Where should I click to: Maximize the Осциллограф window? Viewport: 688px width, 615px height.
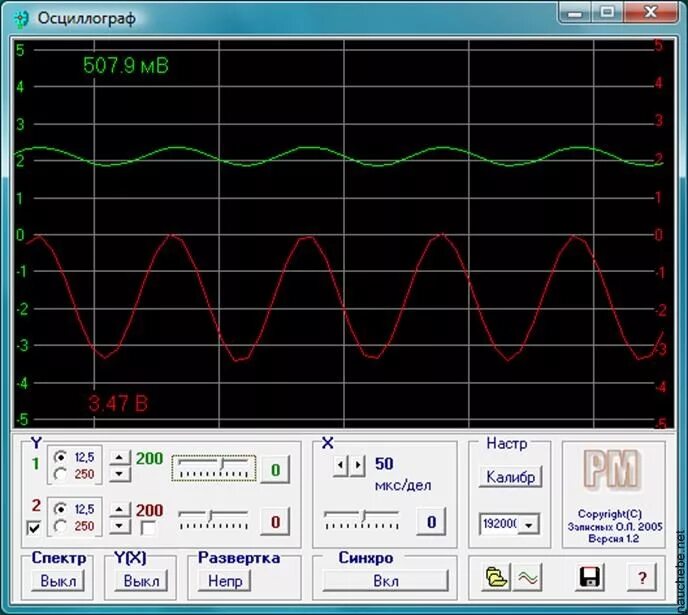pos(607,12)
